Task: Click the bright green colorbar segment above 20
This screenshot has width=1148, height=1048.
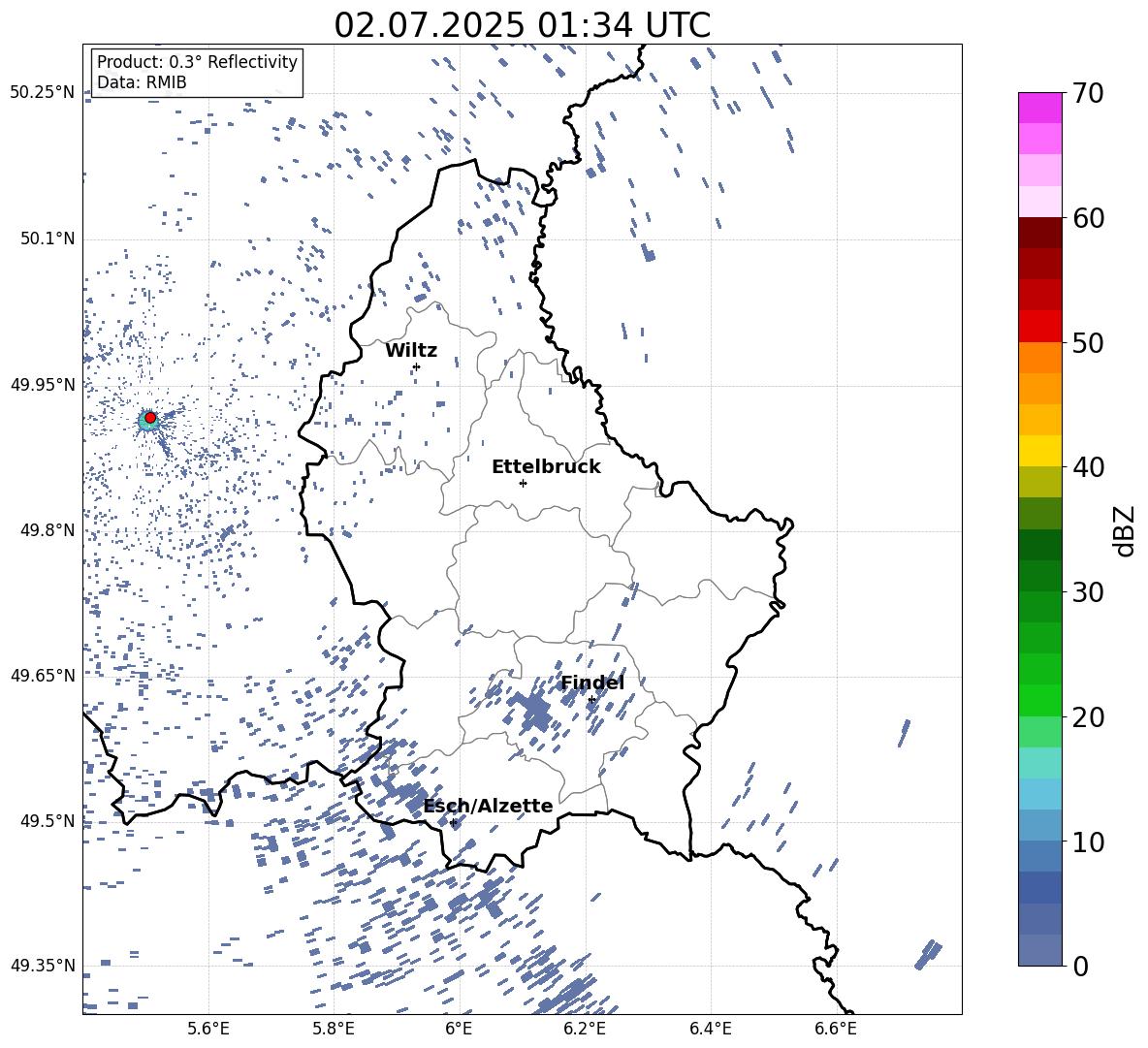Action: point(1040,700)
